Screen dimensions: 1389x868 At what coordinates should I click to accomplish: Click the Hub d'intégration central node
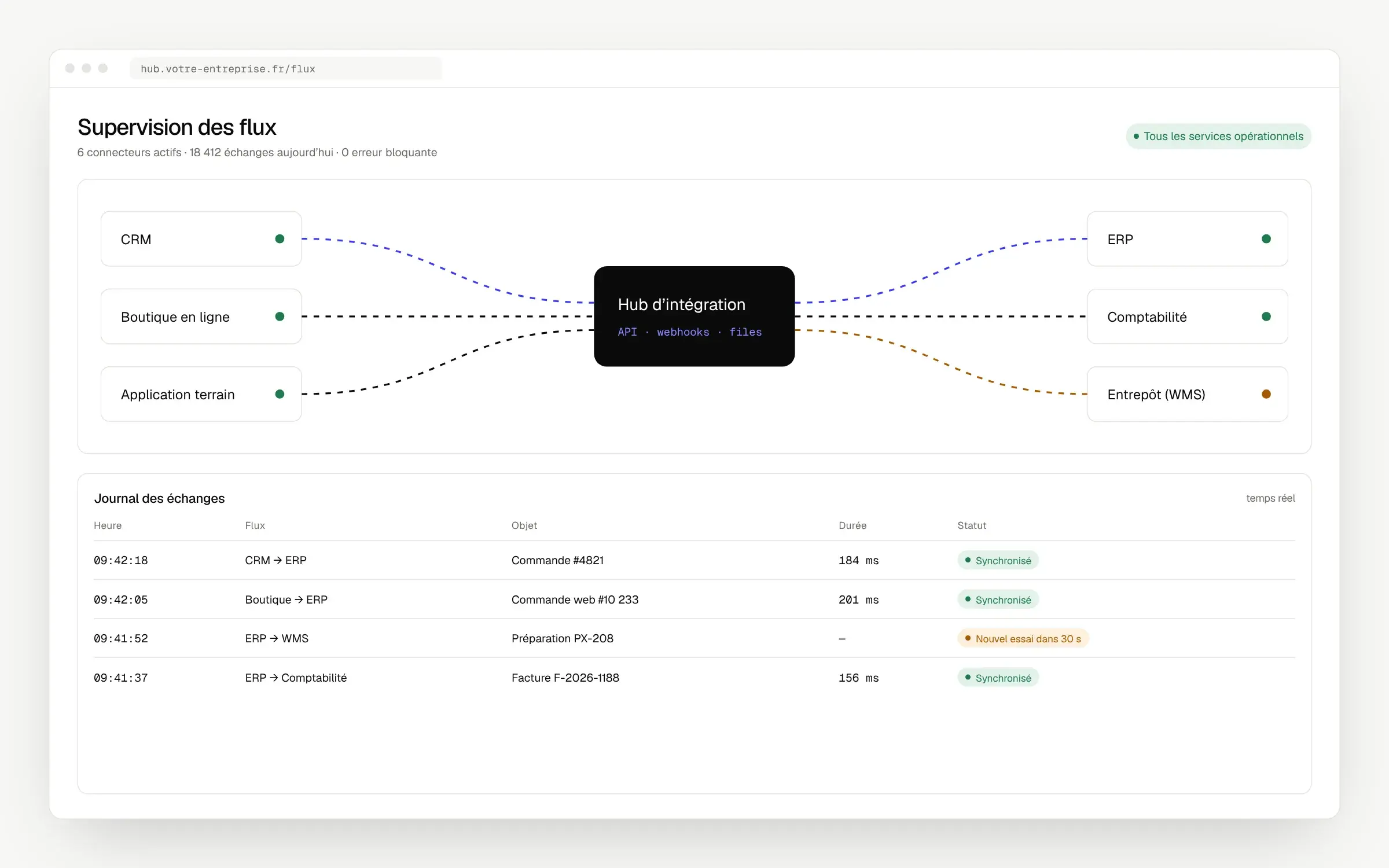[x=694, y=317]
